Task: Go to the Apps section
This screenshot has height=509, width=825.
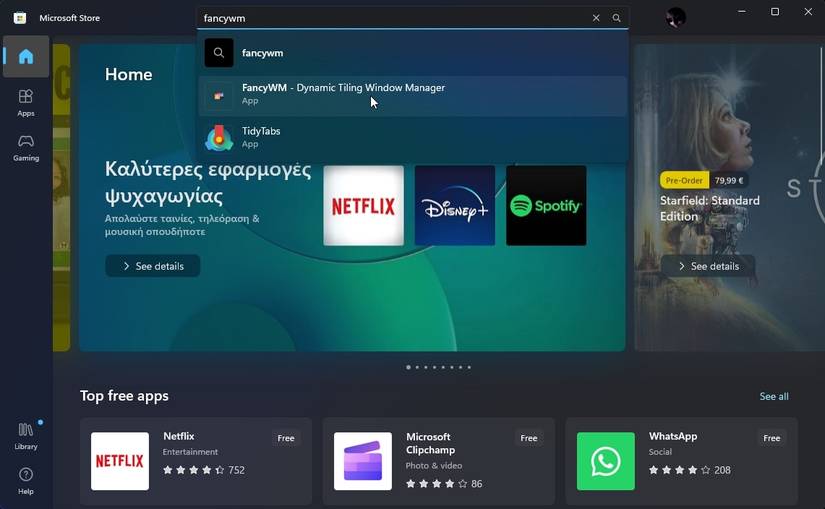Action: coord(26,103)
